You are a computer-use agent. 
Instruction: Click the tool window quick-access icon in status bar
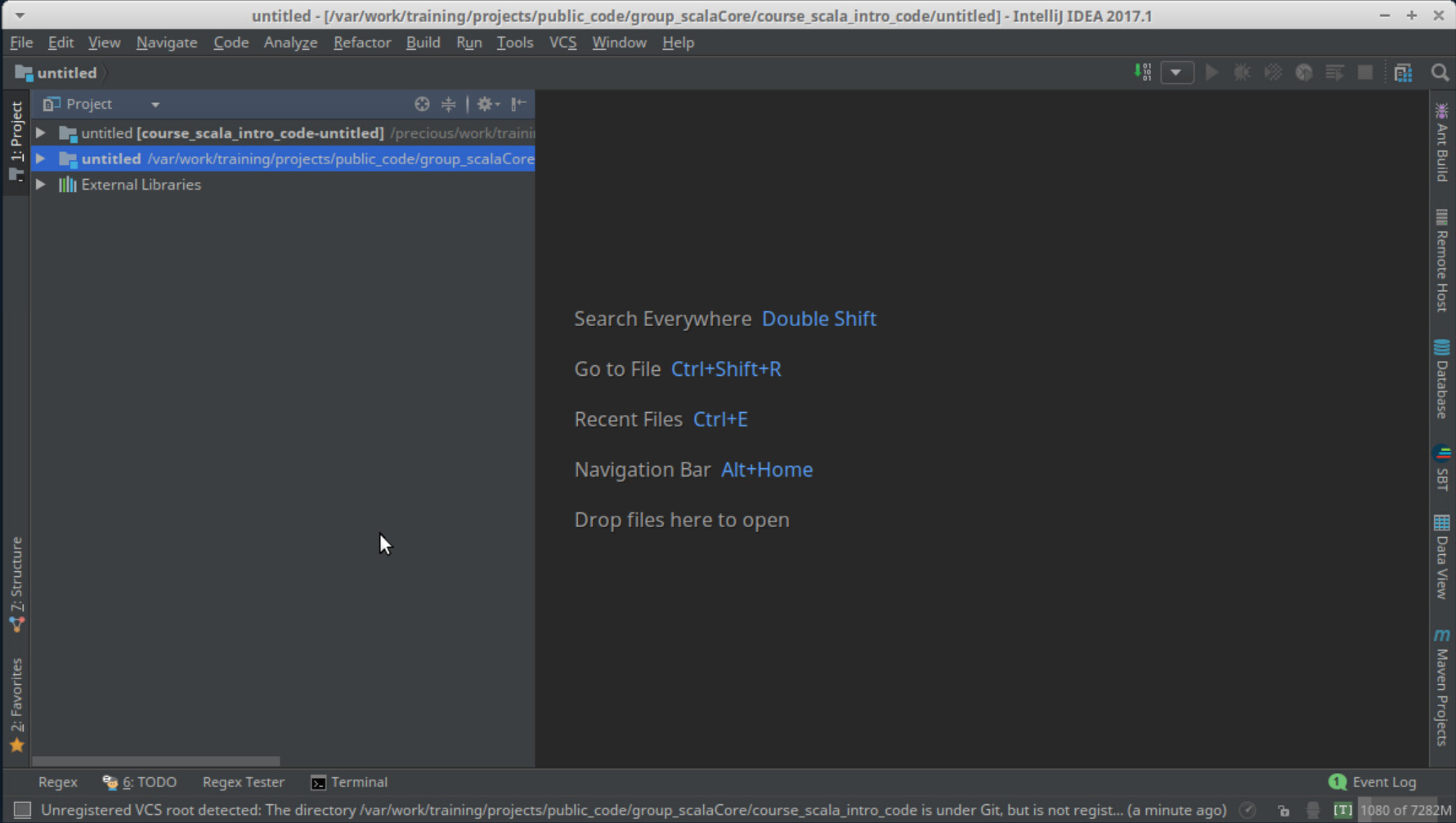tap(22, 810)
